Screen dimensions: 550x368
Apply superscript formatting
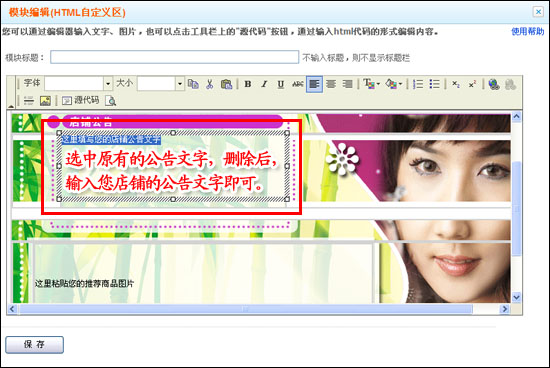[x=472, y=84]
